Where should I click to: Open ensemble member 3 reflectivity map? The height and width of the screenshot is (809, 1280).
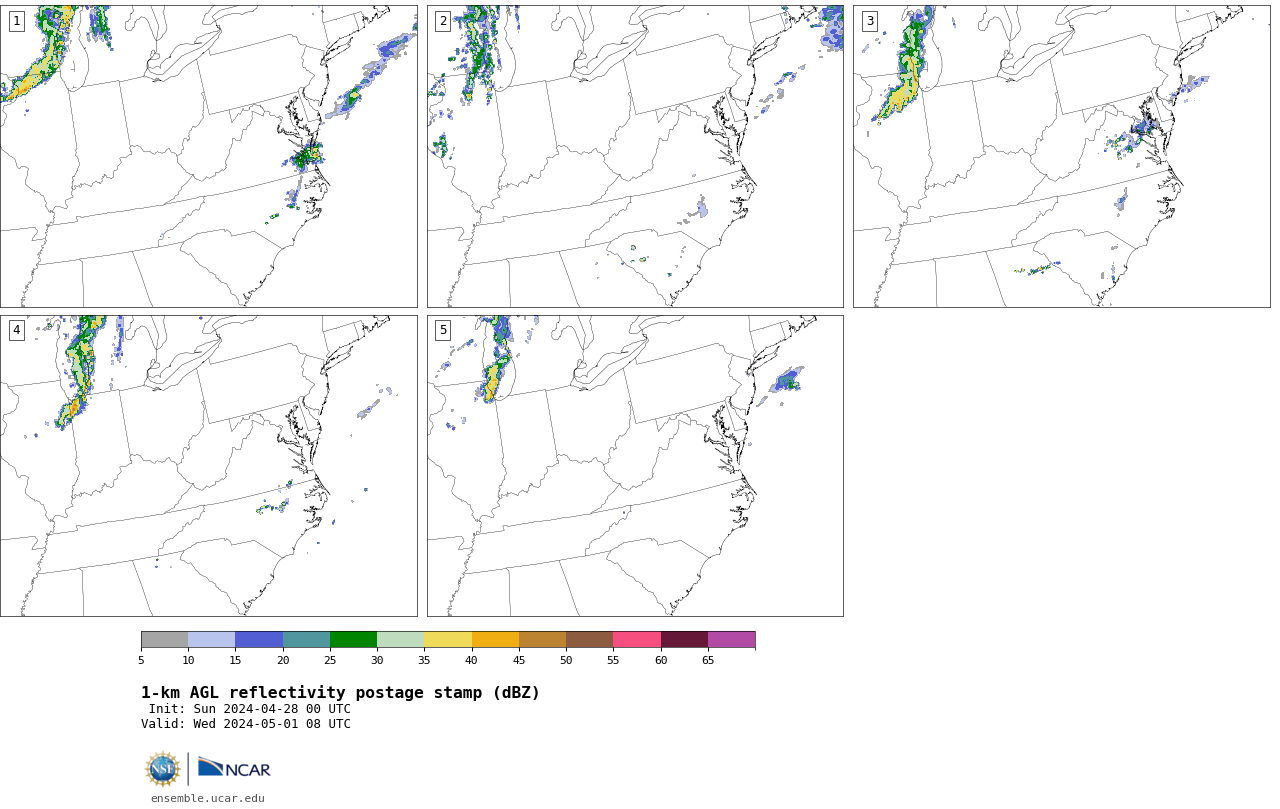coord(1061,156)
